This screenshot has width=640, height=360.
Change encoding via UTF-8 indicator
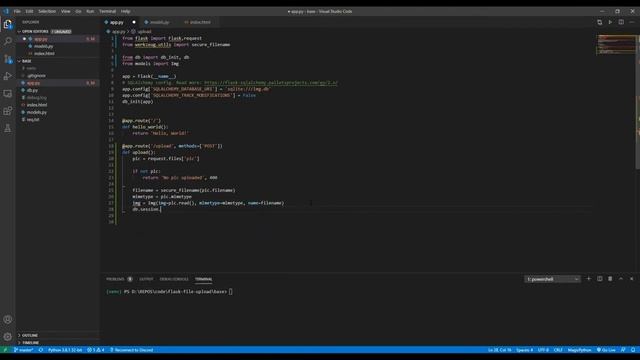click(543, 350)
